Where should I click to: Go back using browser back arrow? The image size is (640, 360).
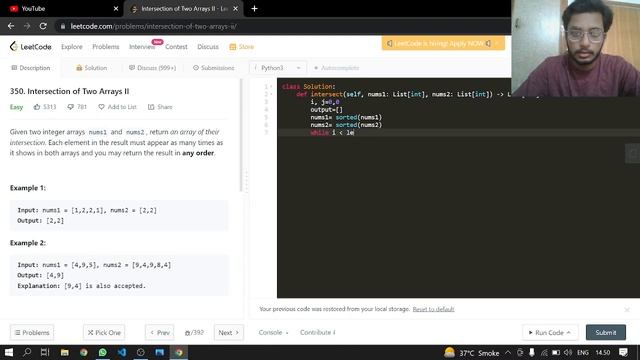coord(11,26)
